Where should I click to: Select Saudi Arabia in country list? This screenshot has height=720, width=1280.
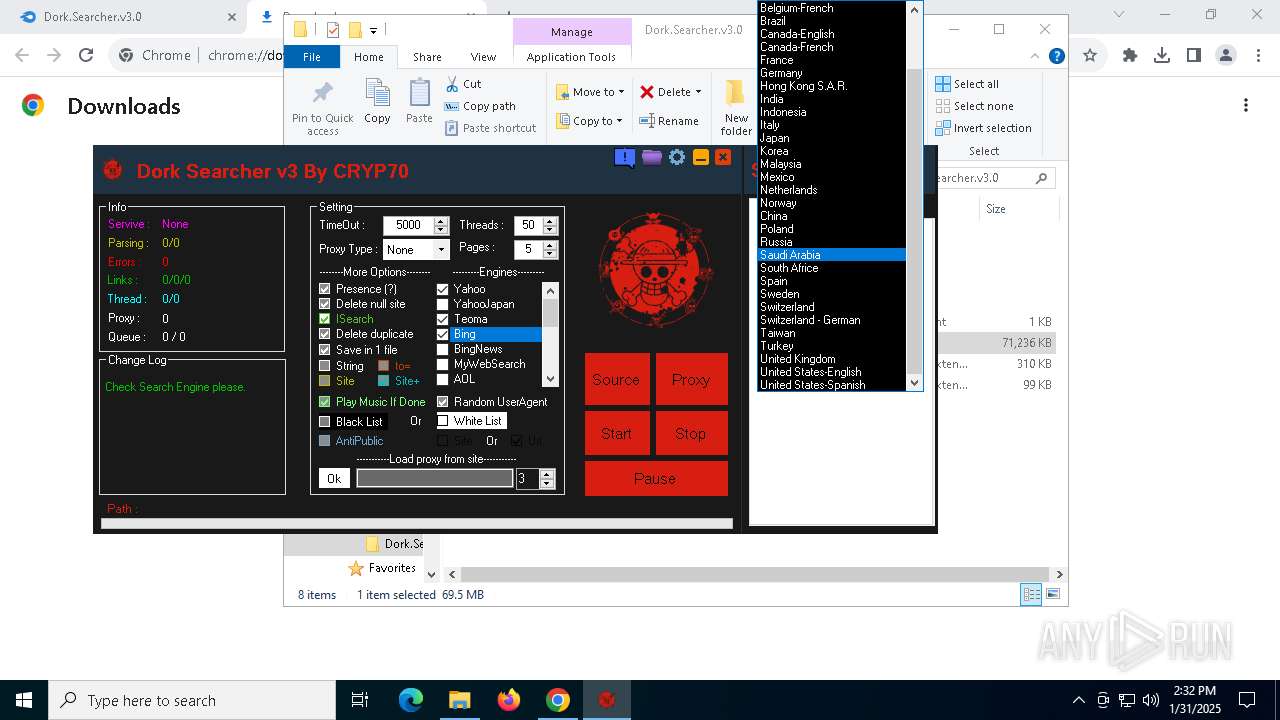click(832, 255)
